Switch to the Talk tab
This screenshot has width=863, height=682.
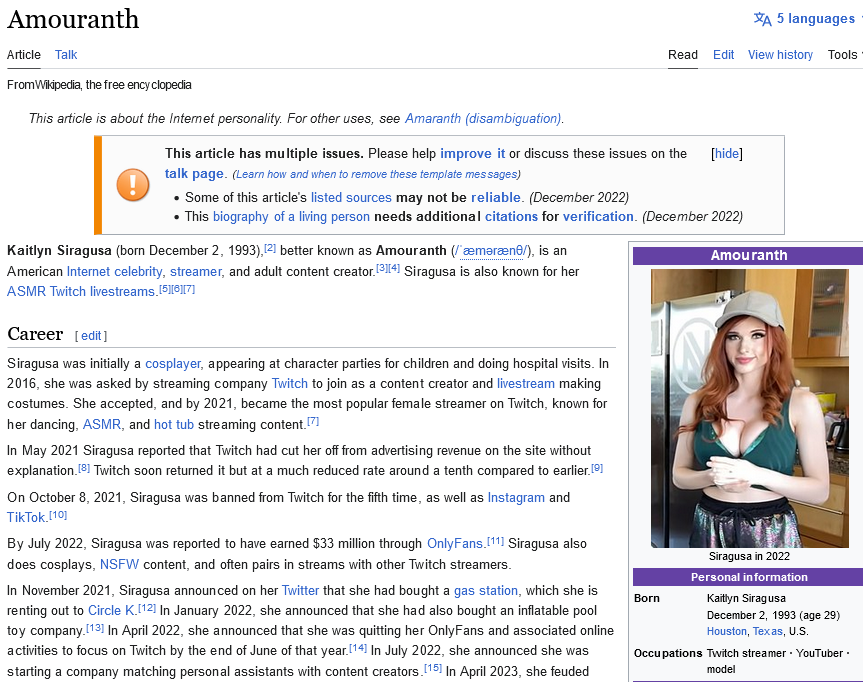coord(66,55)
